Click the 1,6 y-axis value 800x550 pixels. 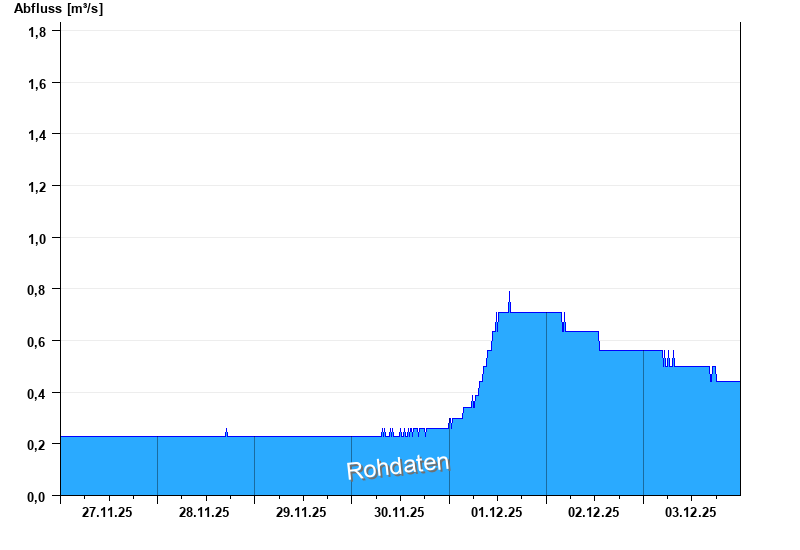(x=37, y=84)
